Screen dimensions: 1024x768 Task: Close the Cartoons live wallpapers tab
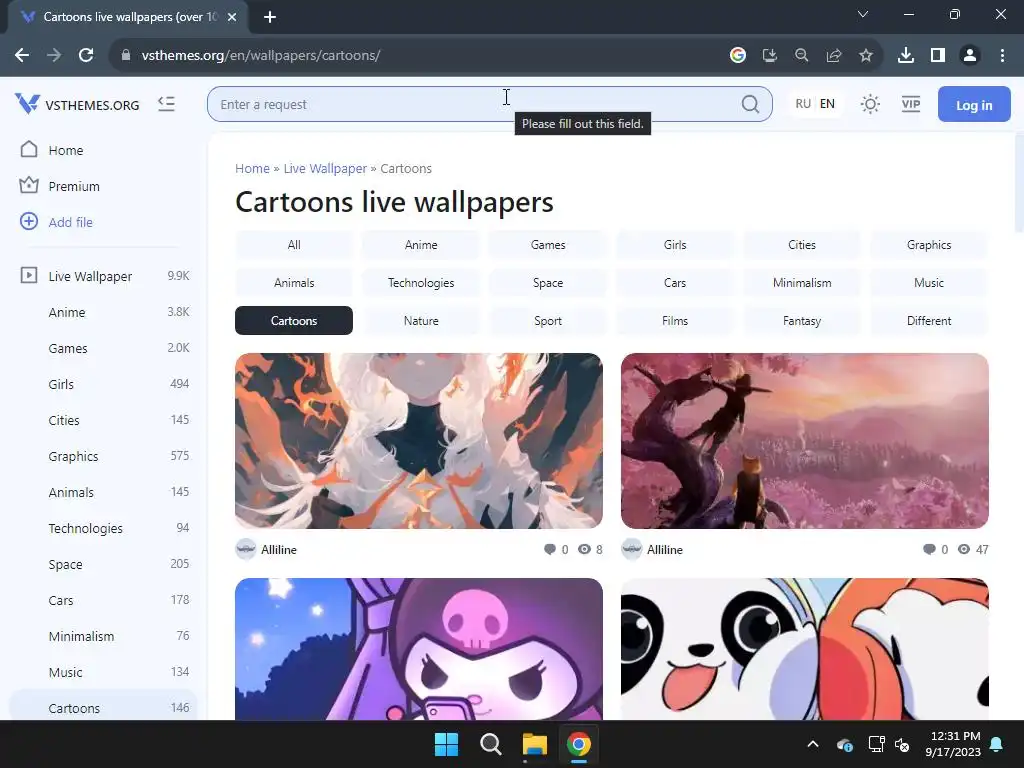232,17
